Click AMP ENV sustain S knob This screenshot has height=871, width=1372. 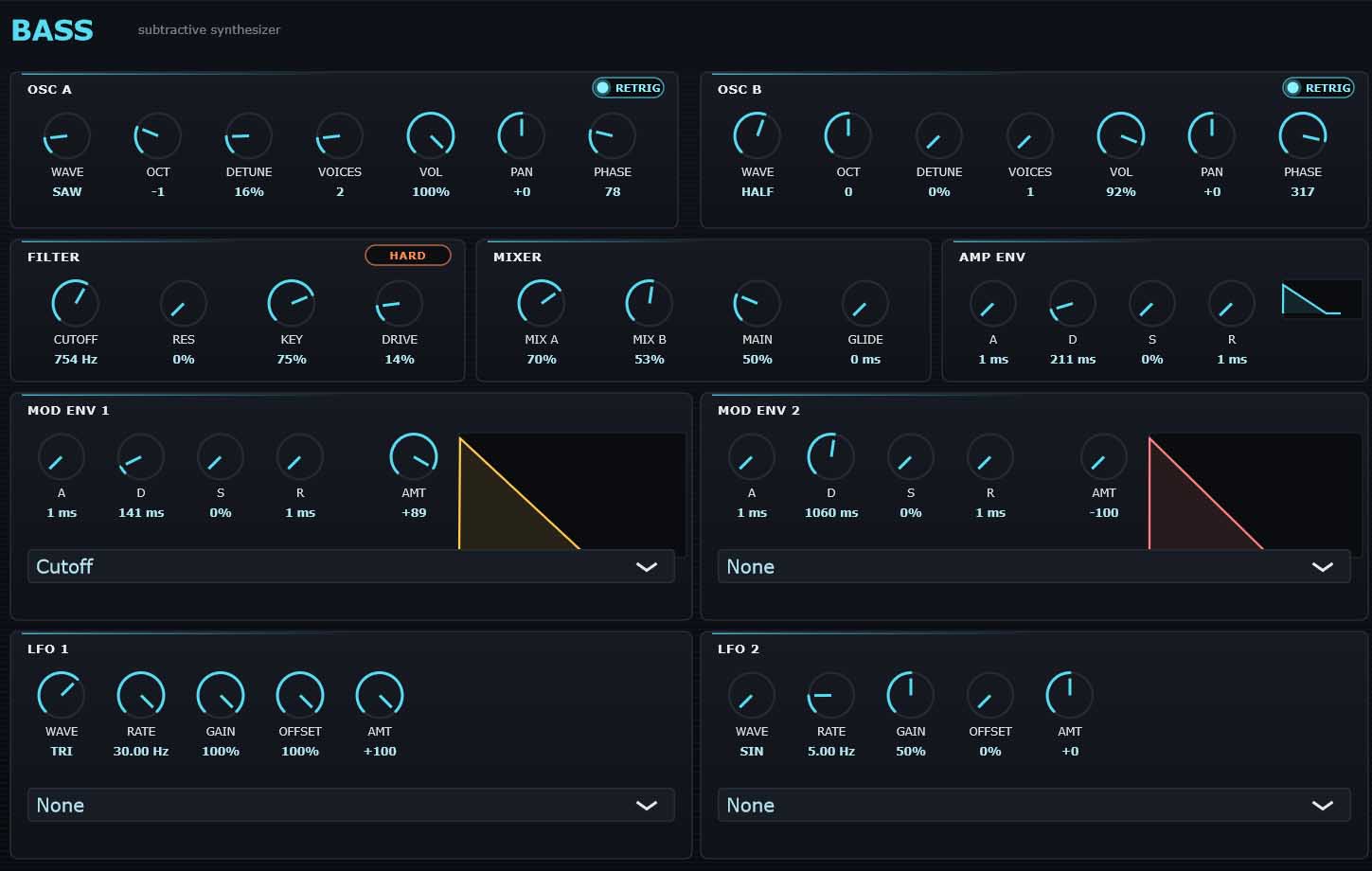point(1152,304)
